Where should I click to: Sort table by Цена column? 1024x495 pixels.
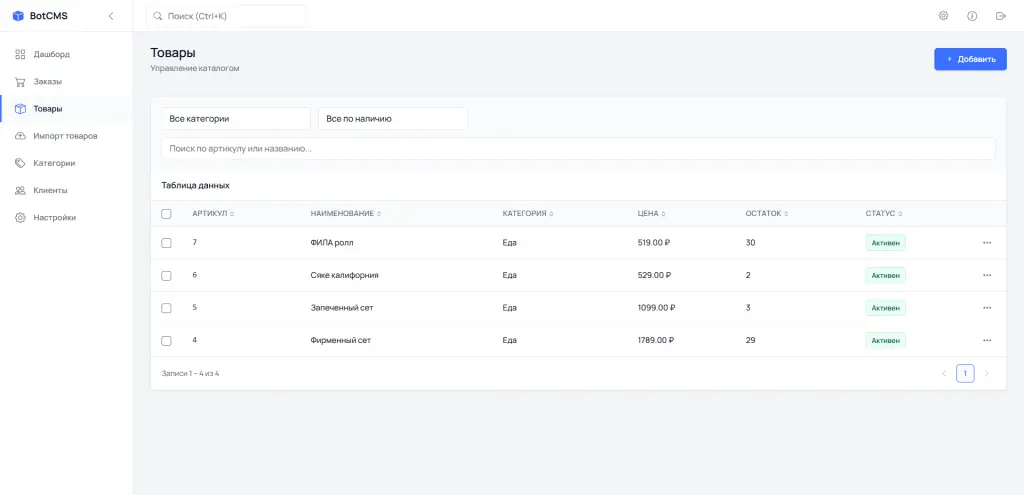coord(651,214)
